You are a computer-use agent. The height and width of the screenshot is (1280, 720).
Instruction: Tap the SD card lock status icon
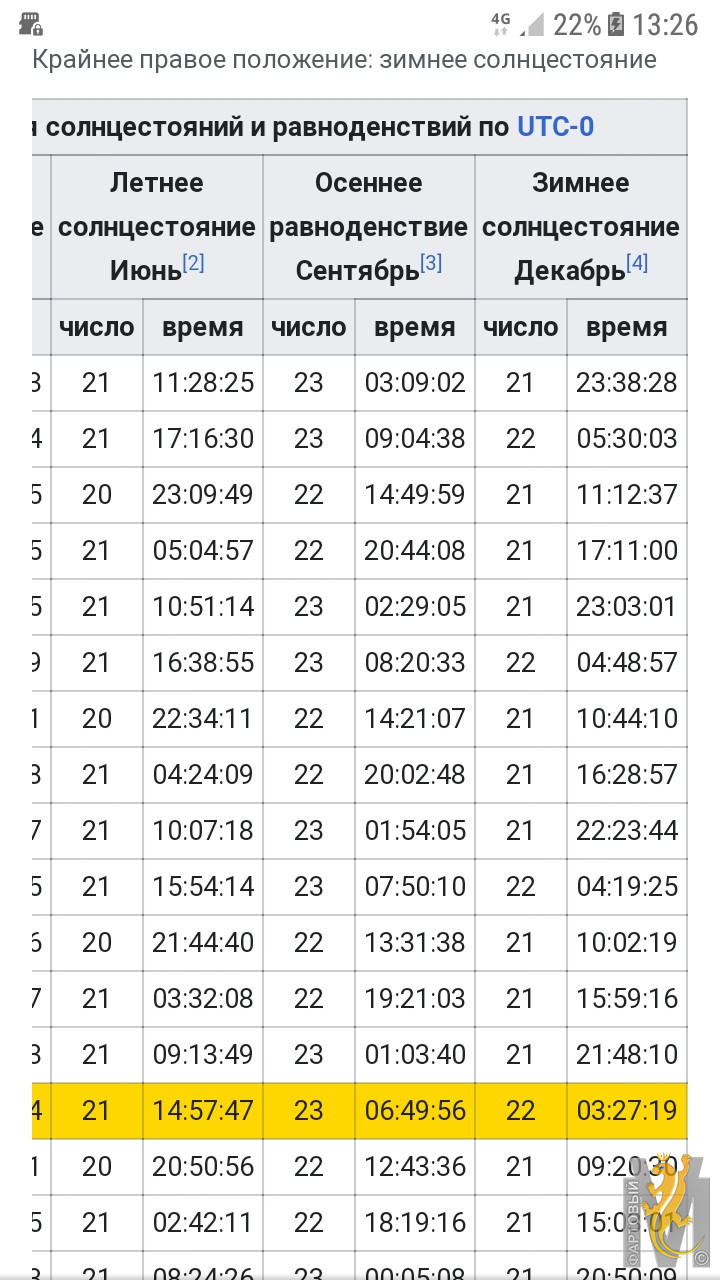31,24
